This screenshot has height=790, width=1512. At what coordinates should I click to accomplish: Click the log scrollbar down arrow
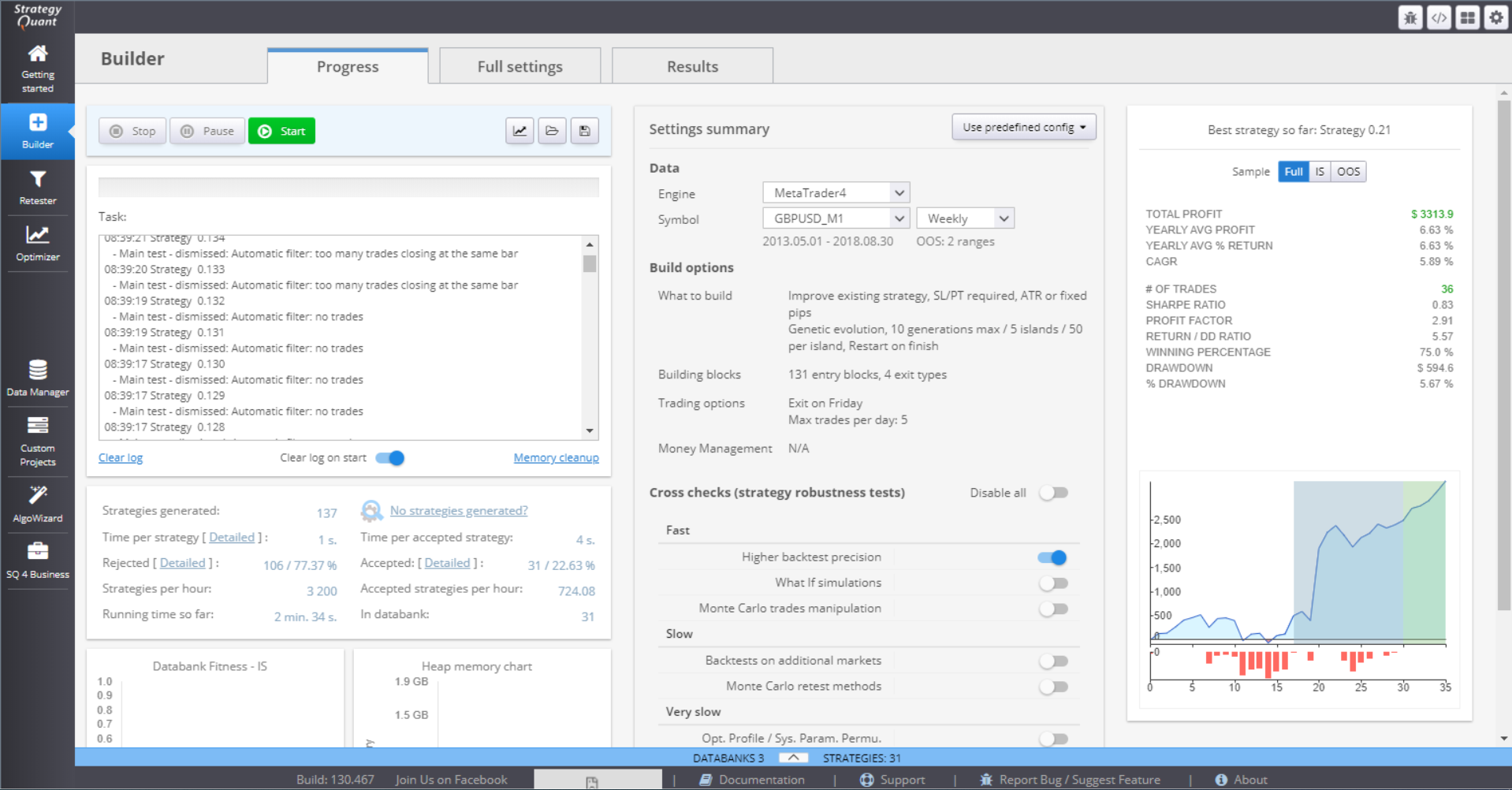tap(590, 430)
